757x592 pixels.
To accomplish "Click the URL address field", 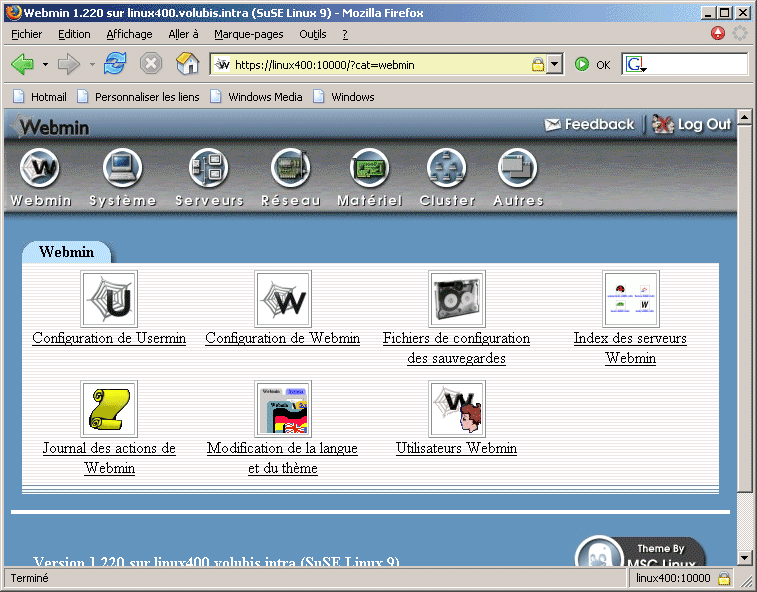I will pos(380,64).
